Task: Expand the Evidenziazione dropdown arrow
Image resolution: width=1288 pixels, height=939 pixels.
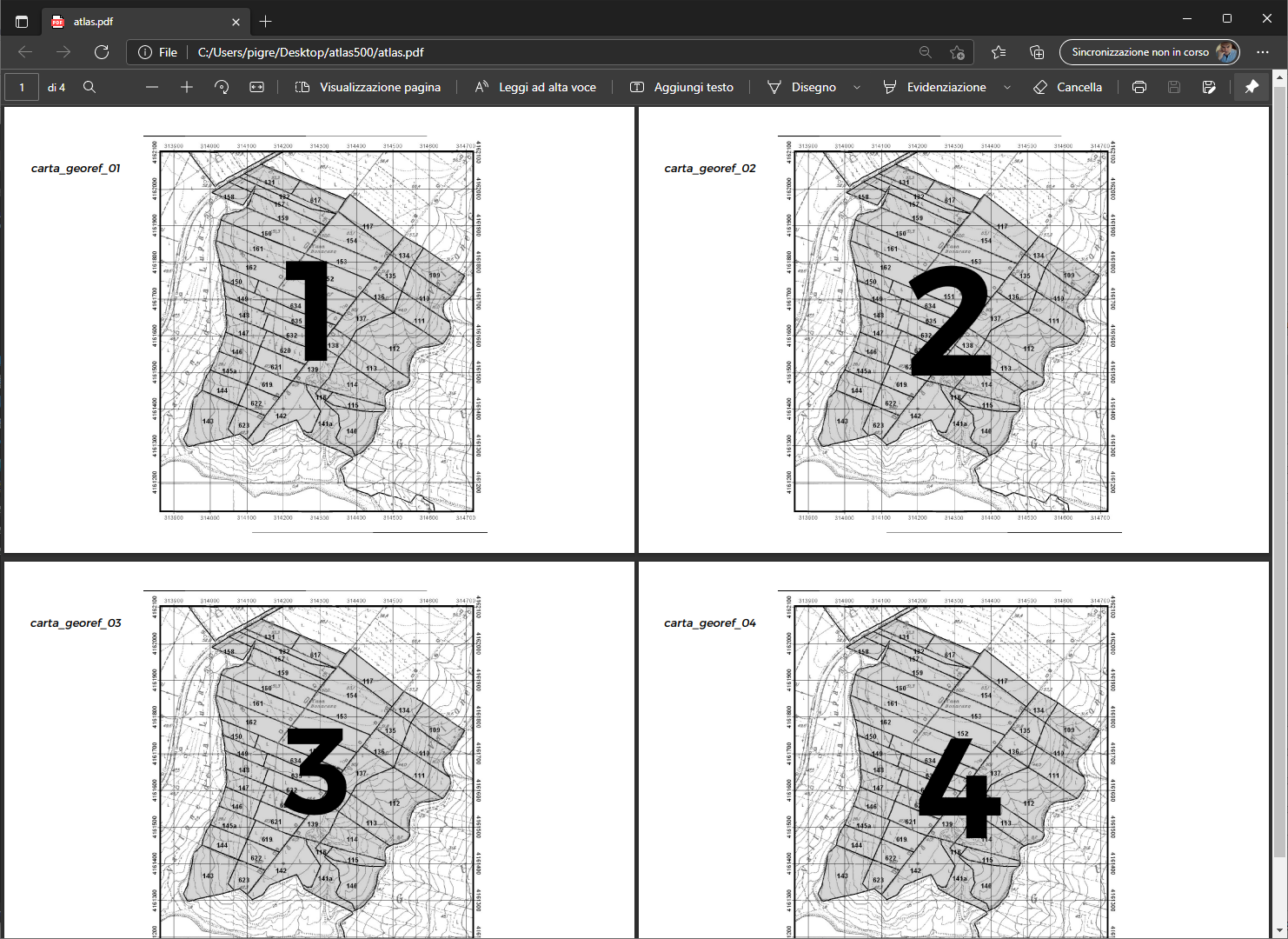Action: coord(1007,87)
